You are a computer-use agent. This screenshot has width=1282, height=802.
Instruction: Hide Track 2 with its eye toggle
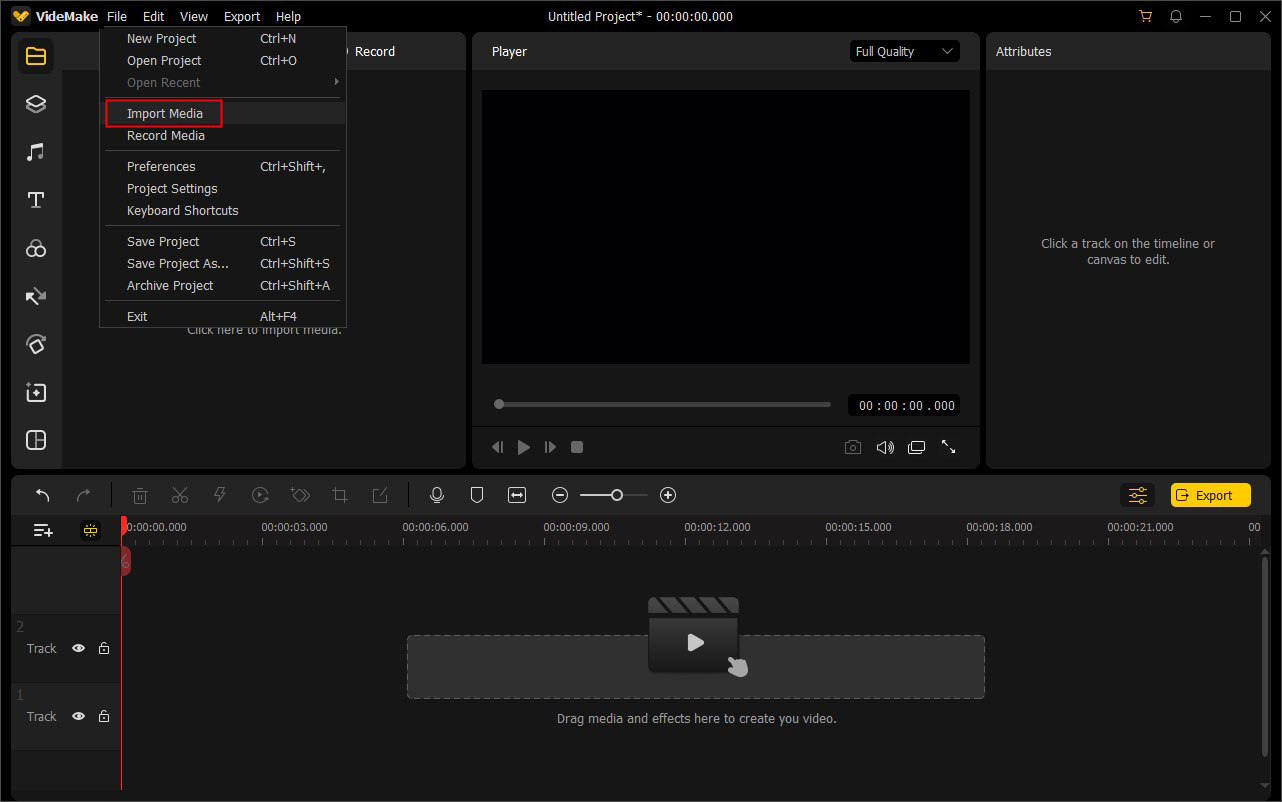tap(78, 648)
